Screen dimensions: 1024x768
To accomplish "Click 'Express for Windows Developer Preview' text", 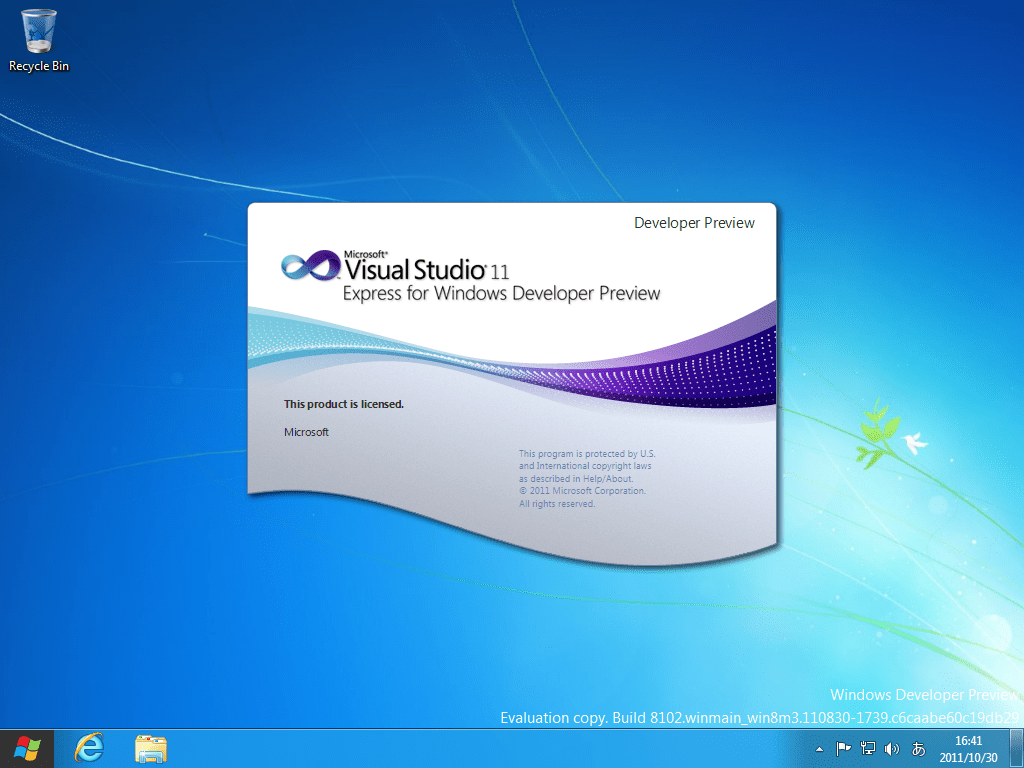I will point(502,293).
